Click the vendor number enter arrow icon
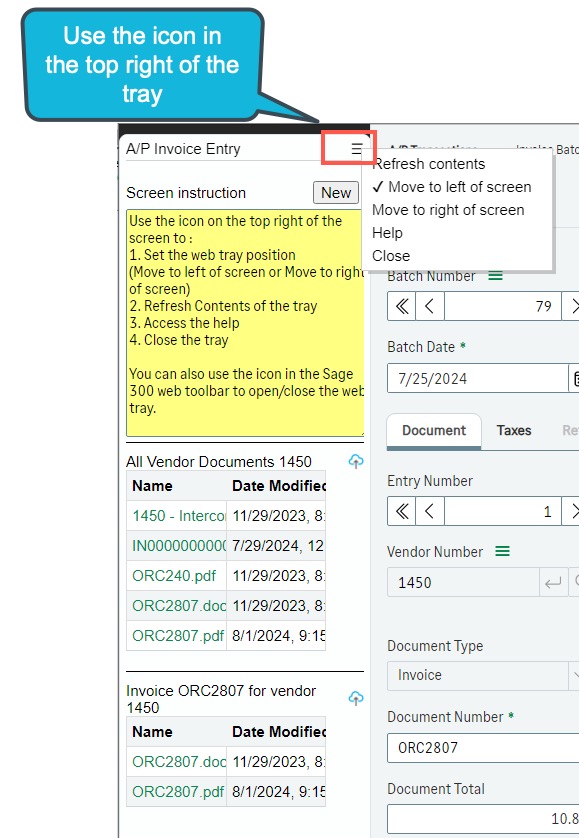Viewport: 579px width, 838px height. tap(553, 583)
